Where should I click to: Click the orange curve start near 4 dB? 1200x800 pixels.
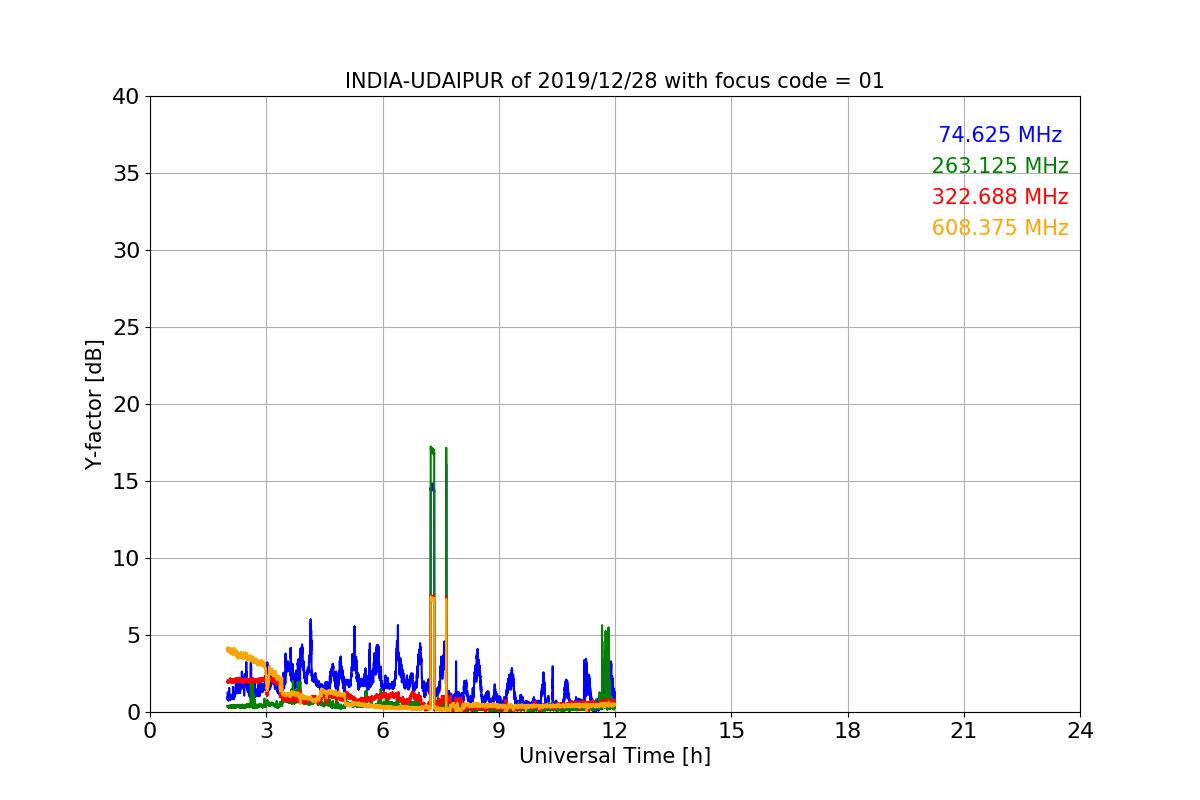click(x=229, y=649)
